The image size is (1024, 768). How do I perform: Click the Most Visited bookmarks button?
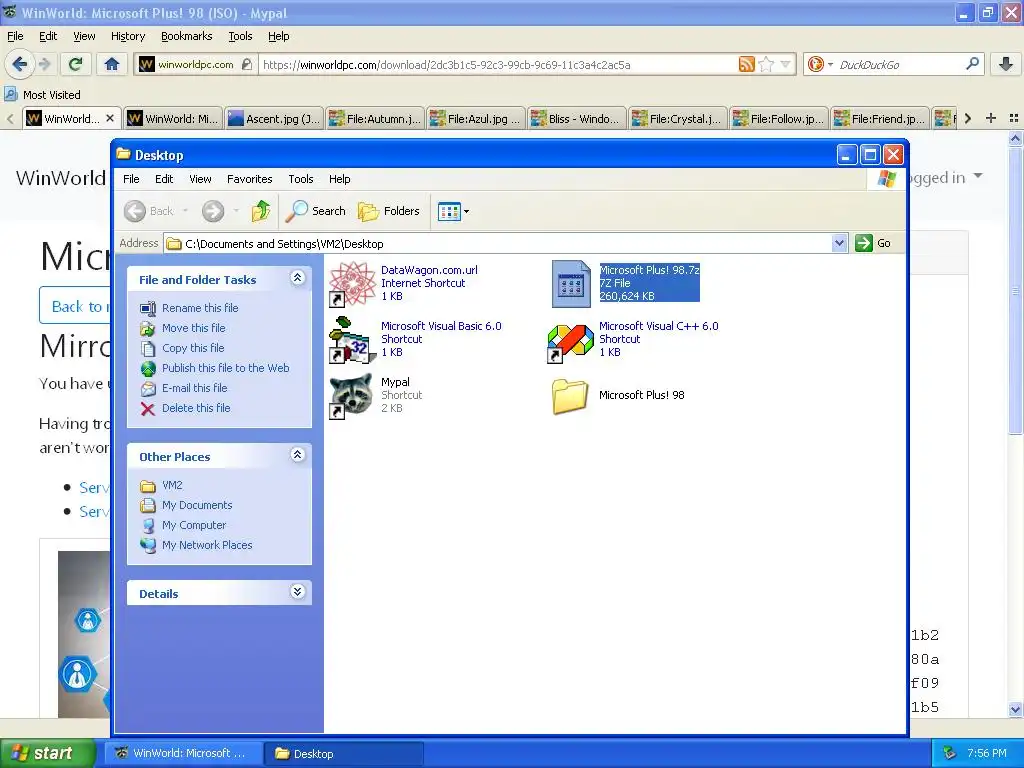click(42, 95)
